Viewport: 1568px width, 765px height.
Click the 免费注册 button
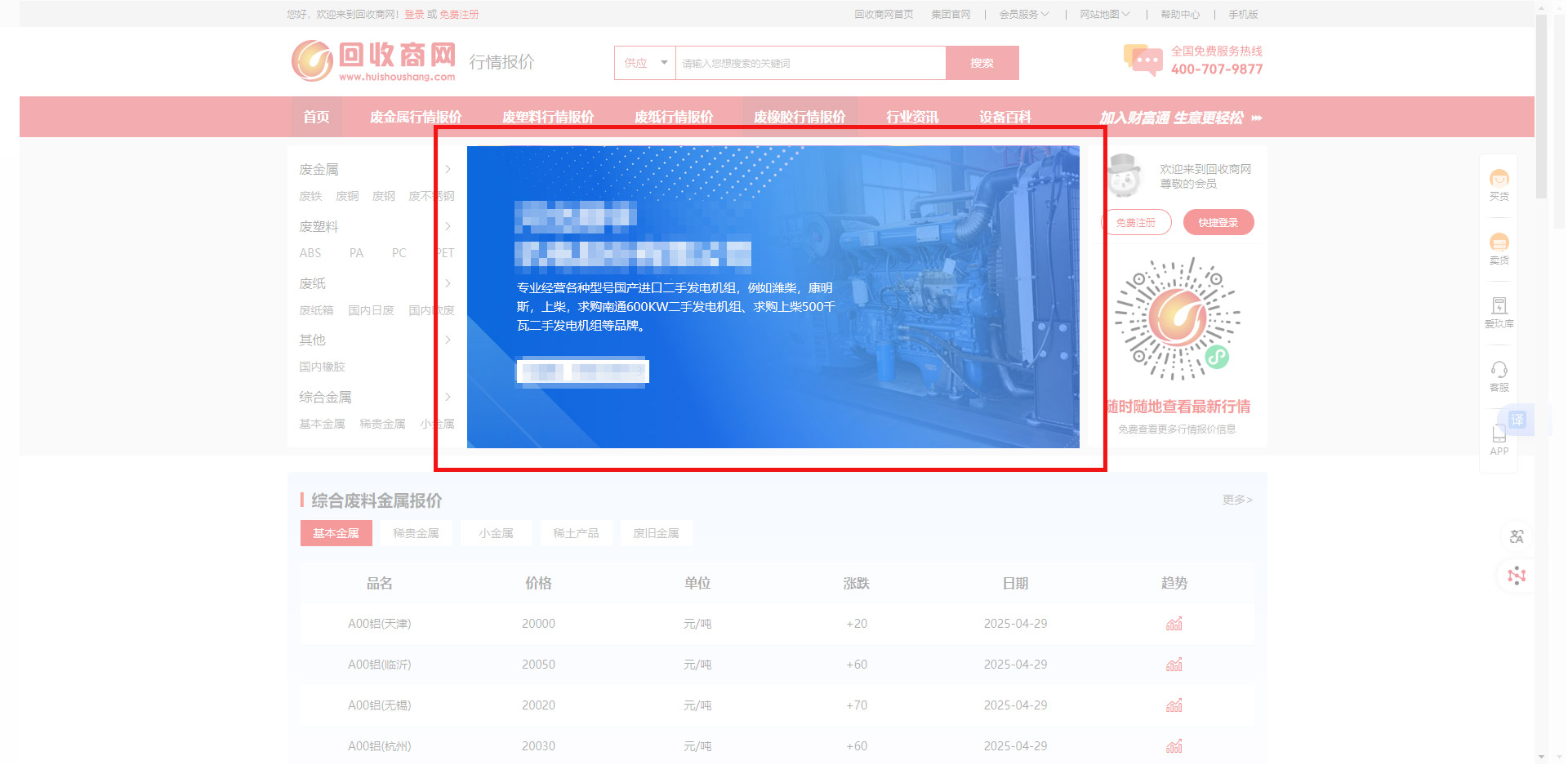[x=1136, y=222]
